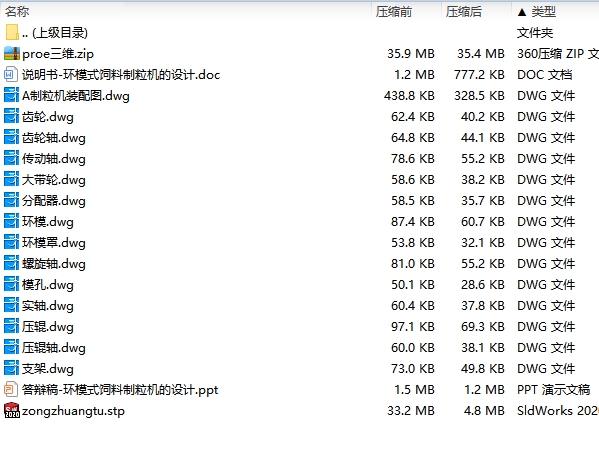
Task: Click the DWG icon beside 齿轮轴.dwg
Action: [11, 138]
